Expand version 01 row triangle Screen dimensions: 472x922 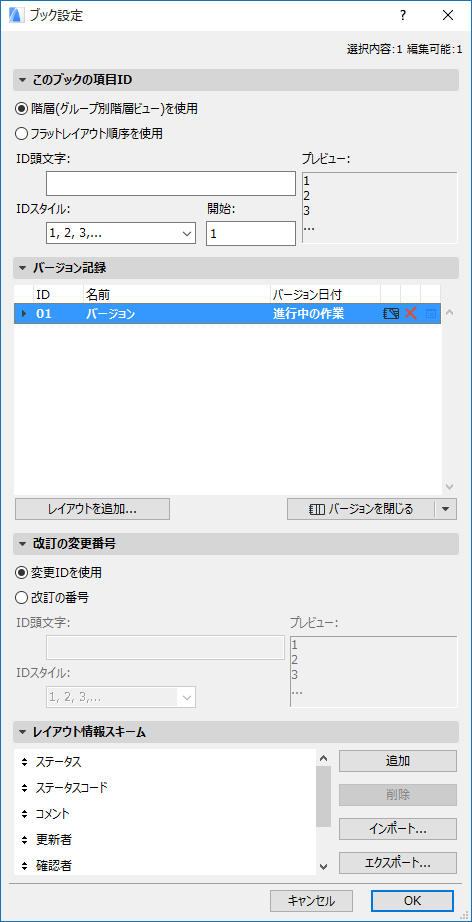pos(24,314)
